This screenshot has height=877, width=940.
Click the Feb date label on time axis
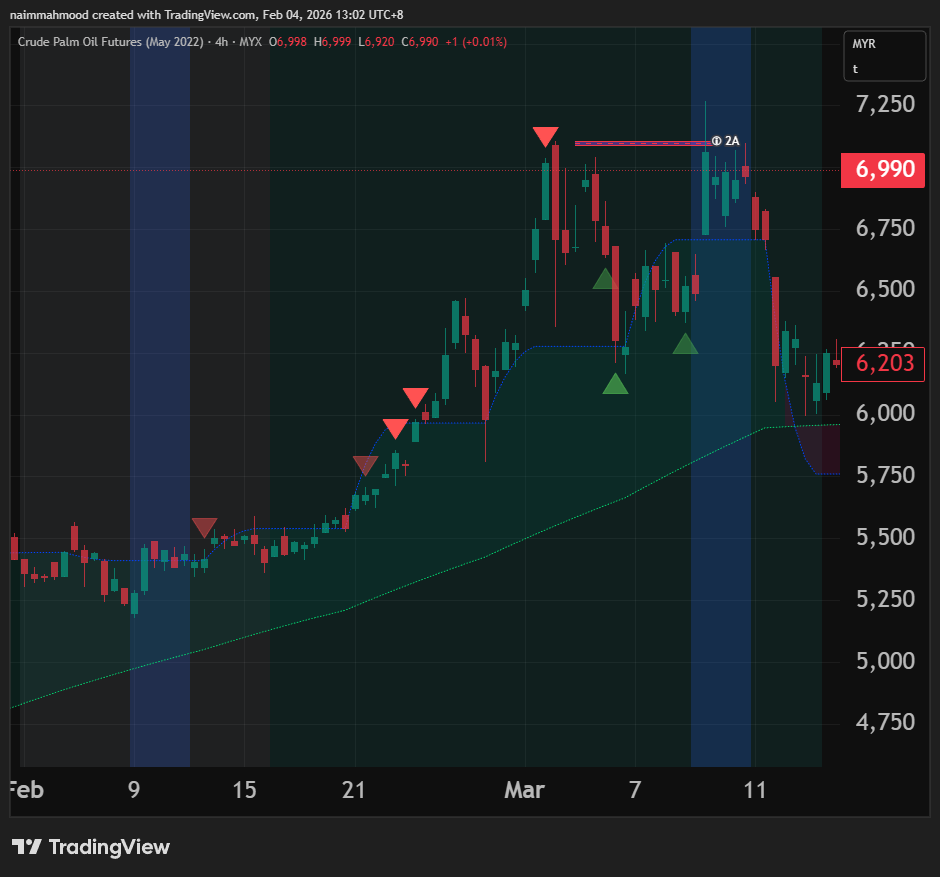(25, 790)
